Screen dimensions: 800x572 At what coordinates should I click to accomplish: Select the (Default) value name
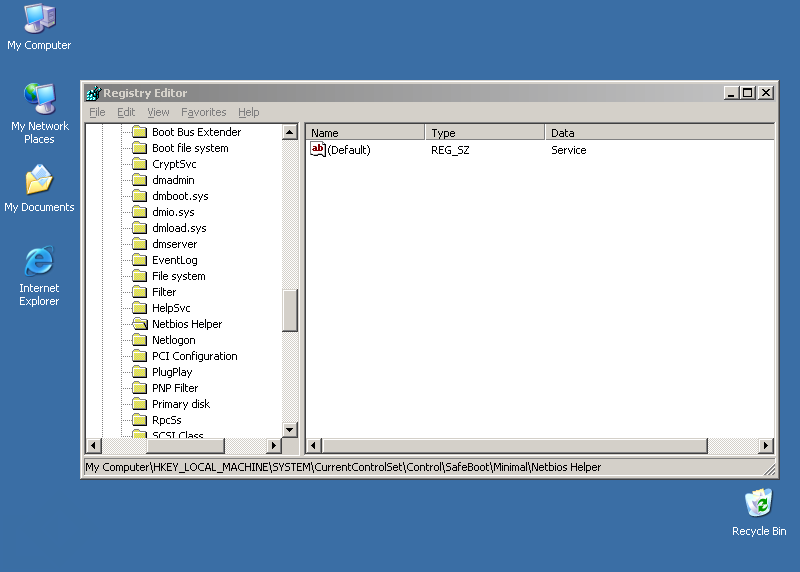(x=349, y=150)
